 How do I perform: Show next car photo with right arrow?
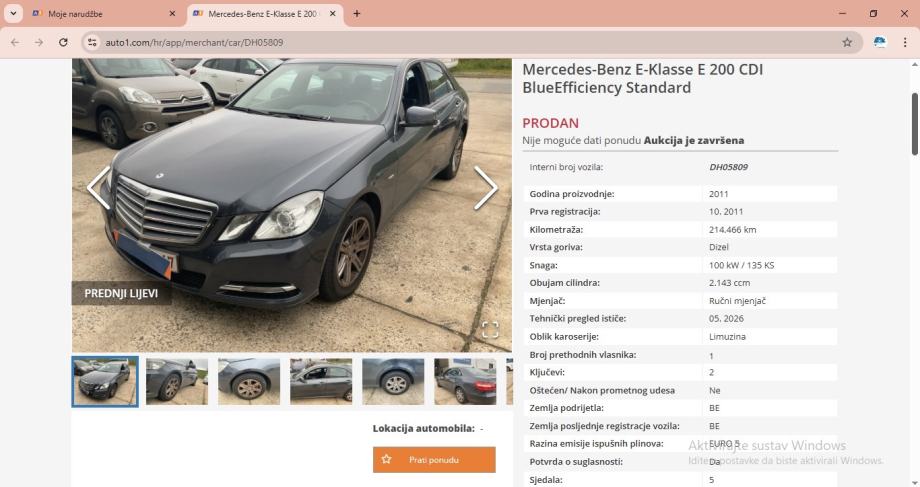pos(485,188)
